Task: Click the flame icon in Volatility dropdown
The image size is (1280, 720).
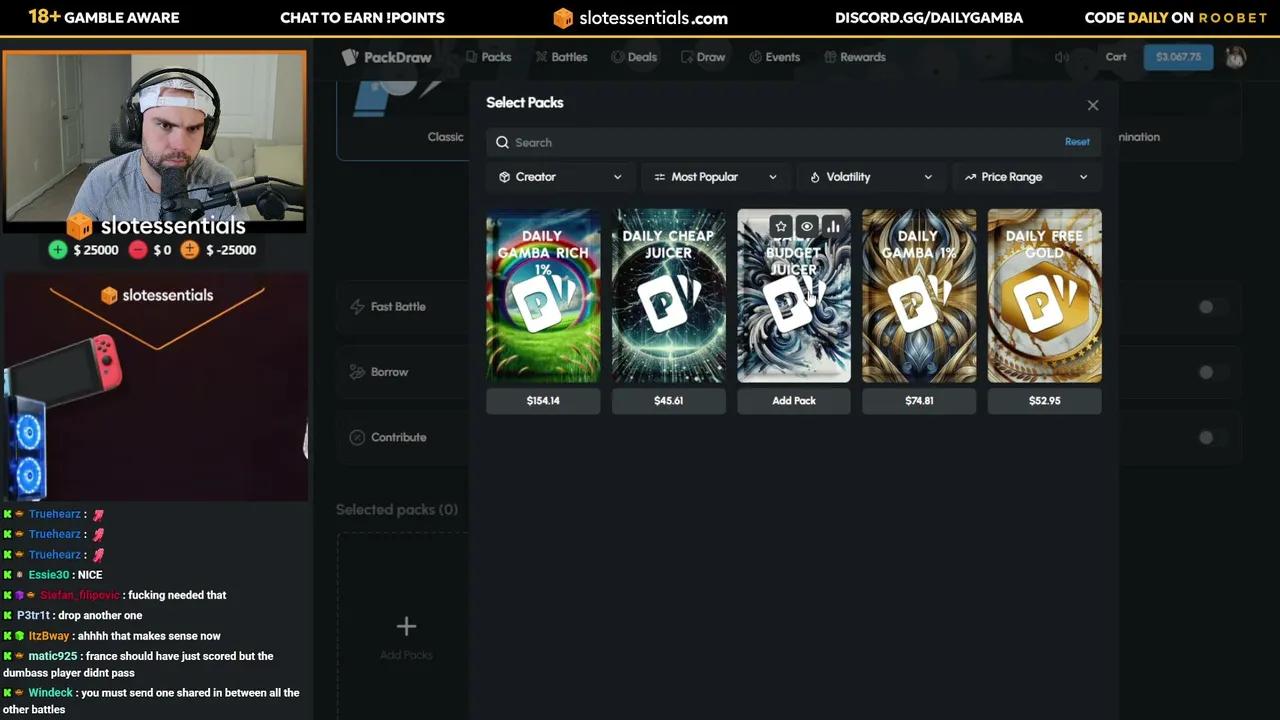Action: (x=815, y=177)
